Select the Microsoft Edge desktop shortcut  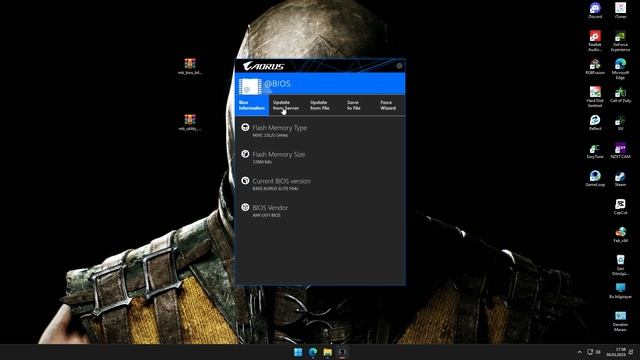pos(620,69)
